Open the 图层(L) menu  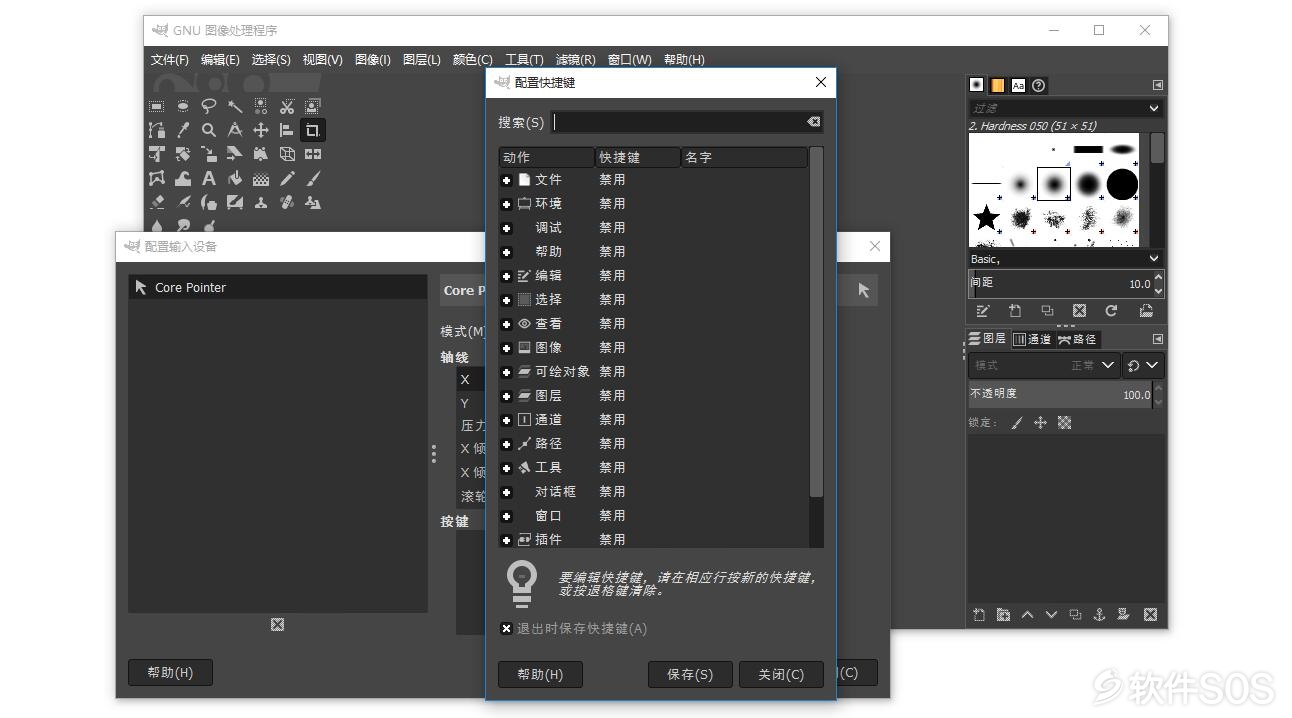click(x=422, y=60)
